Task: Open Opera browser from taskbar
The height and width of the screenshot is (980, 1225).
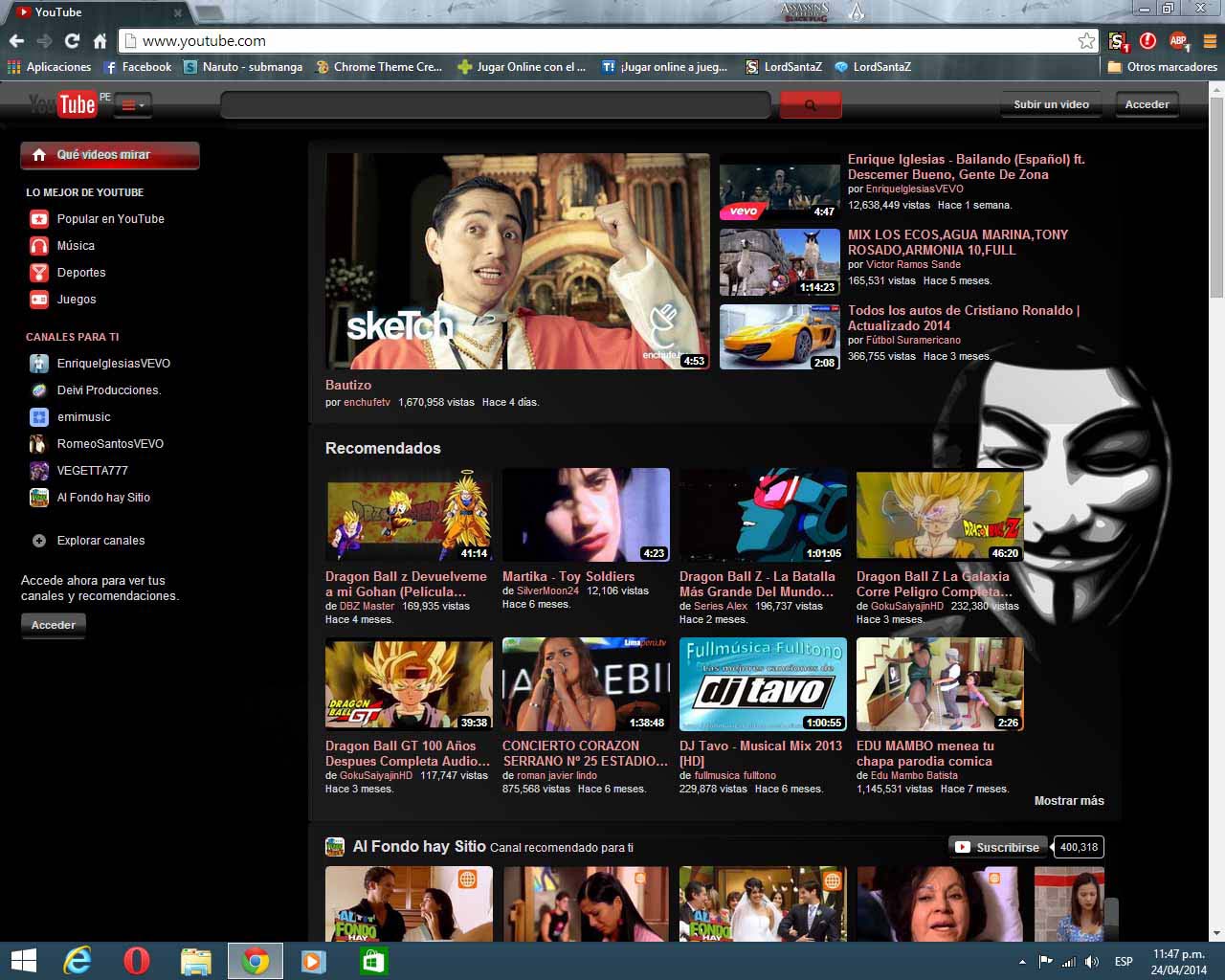Action: (137, 961)
